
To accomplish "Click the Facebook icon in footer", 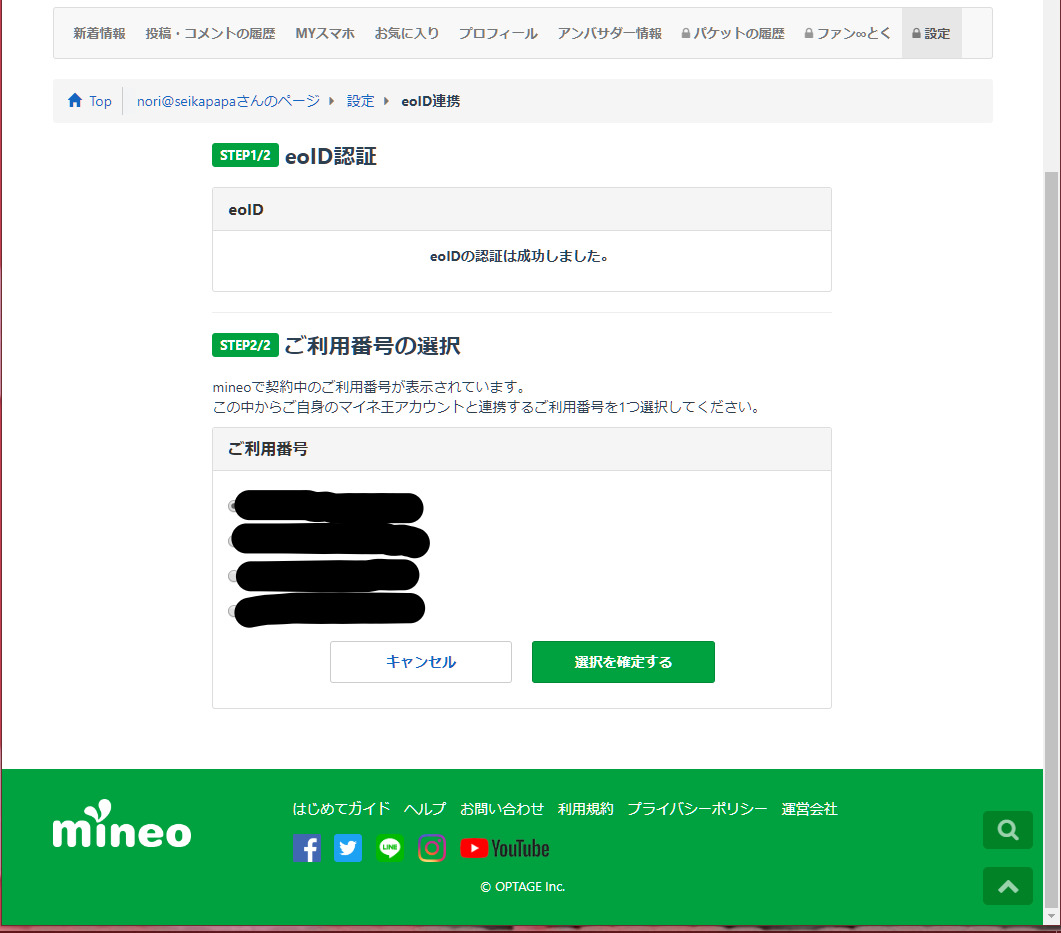I will [x=308, y=848].
